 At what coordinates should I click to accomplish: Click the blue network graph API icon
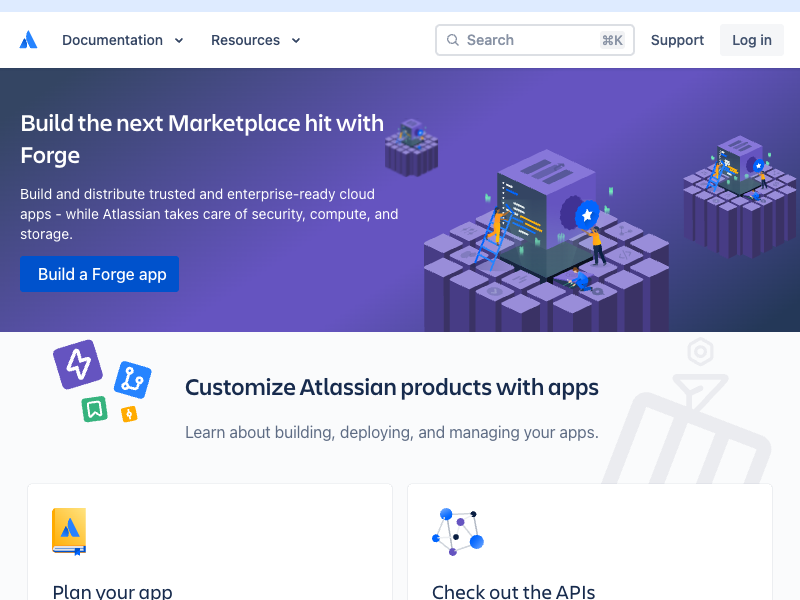pyautogui.click(x=458, y=532)
